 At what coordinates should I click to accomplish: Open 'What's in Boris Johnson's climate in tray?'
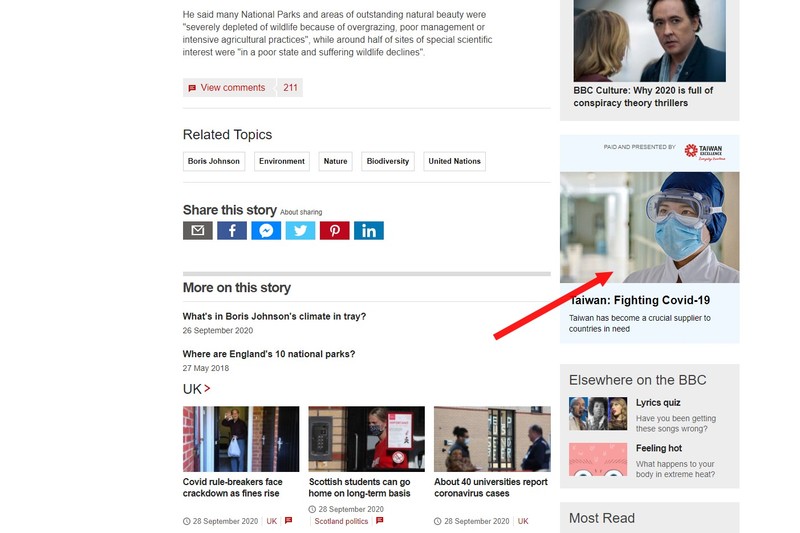274,316
